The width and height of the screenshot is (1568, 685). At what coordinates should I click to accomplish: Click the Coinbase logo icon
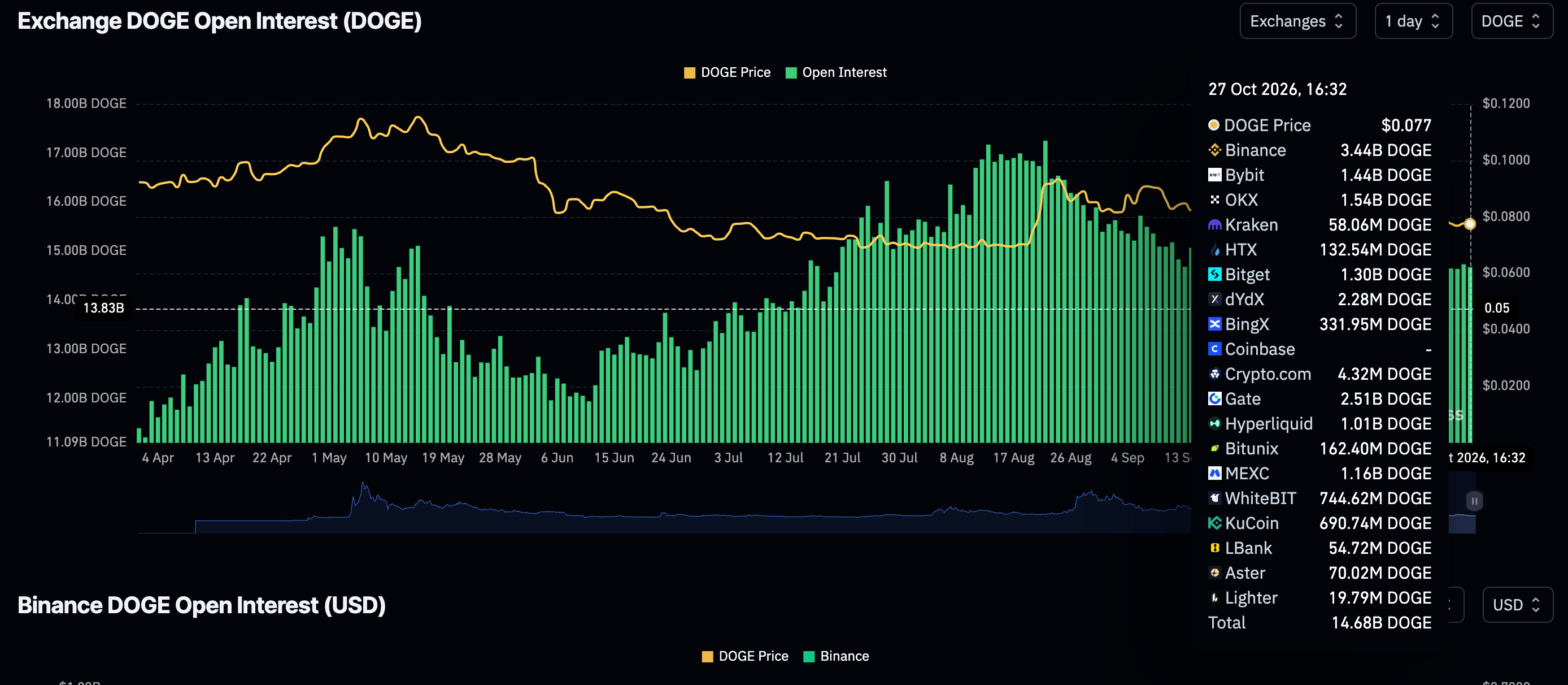pos(1214,349)
